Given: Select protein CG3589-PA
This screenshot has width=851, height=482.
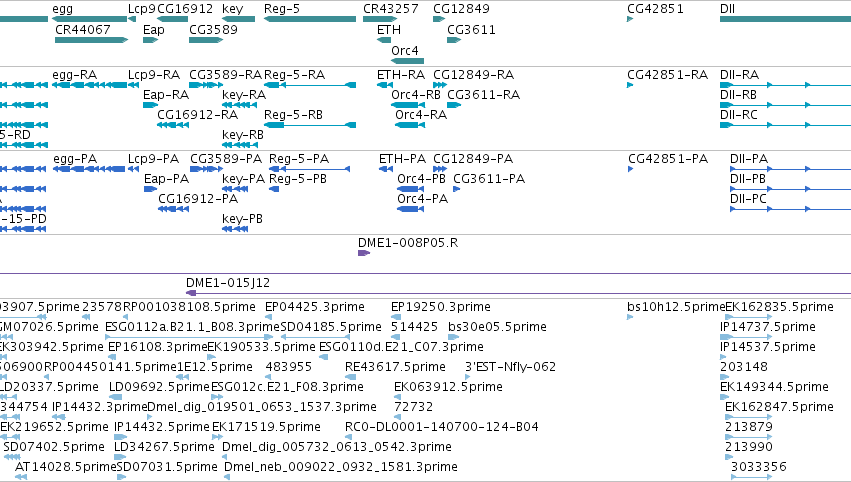Looking at the screenshot, I should (226, 159).
